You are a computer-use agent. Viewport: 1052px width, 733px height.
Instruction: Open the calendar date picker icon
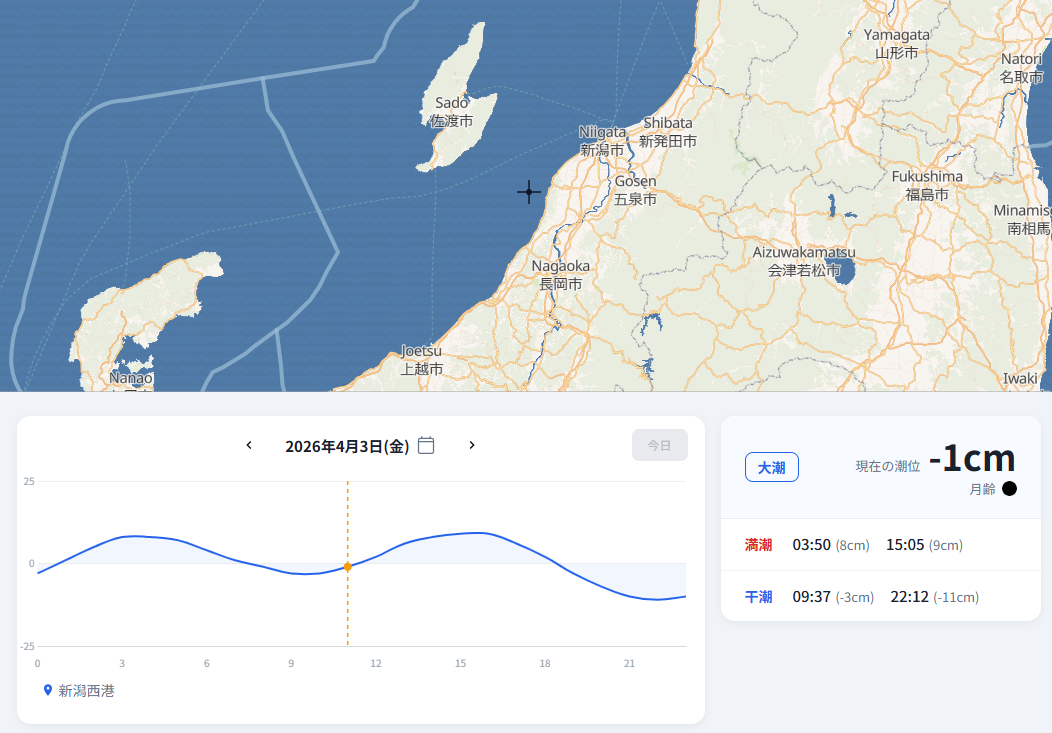[426, 445]
